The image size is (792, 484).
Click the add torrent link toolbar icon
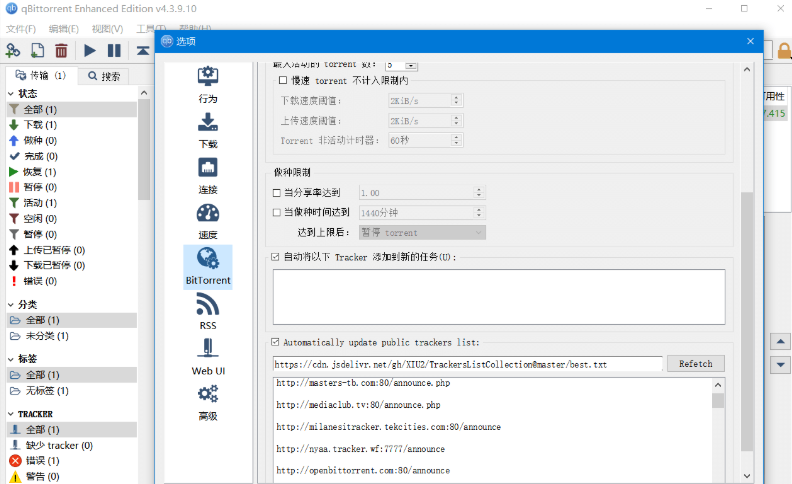[x=13, y=50]
